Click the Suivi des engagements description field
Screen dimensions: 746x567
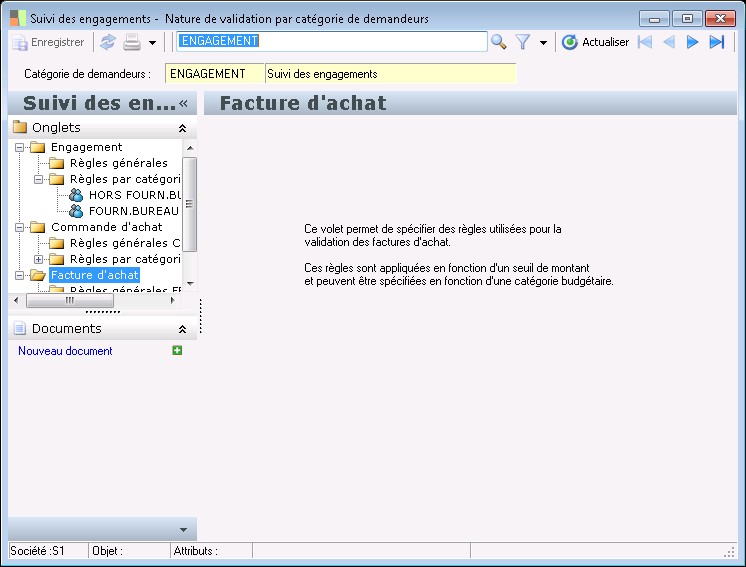pyautogui.click(x=391, y=74)
